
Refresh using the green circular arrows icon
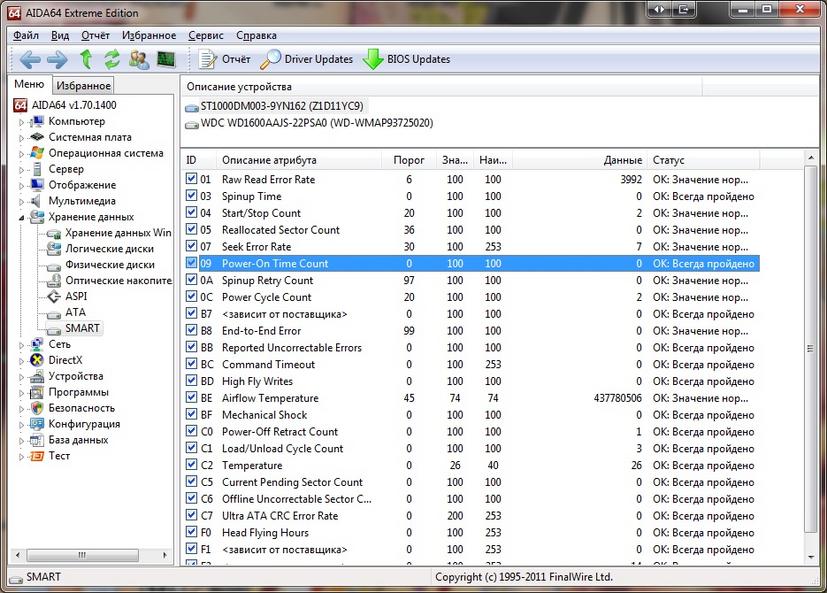[x=112, y=59]
